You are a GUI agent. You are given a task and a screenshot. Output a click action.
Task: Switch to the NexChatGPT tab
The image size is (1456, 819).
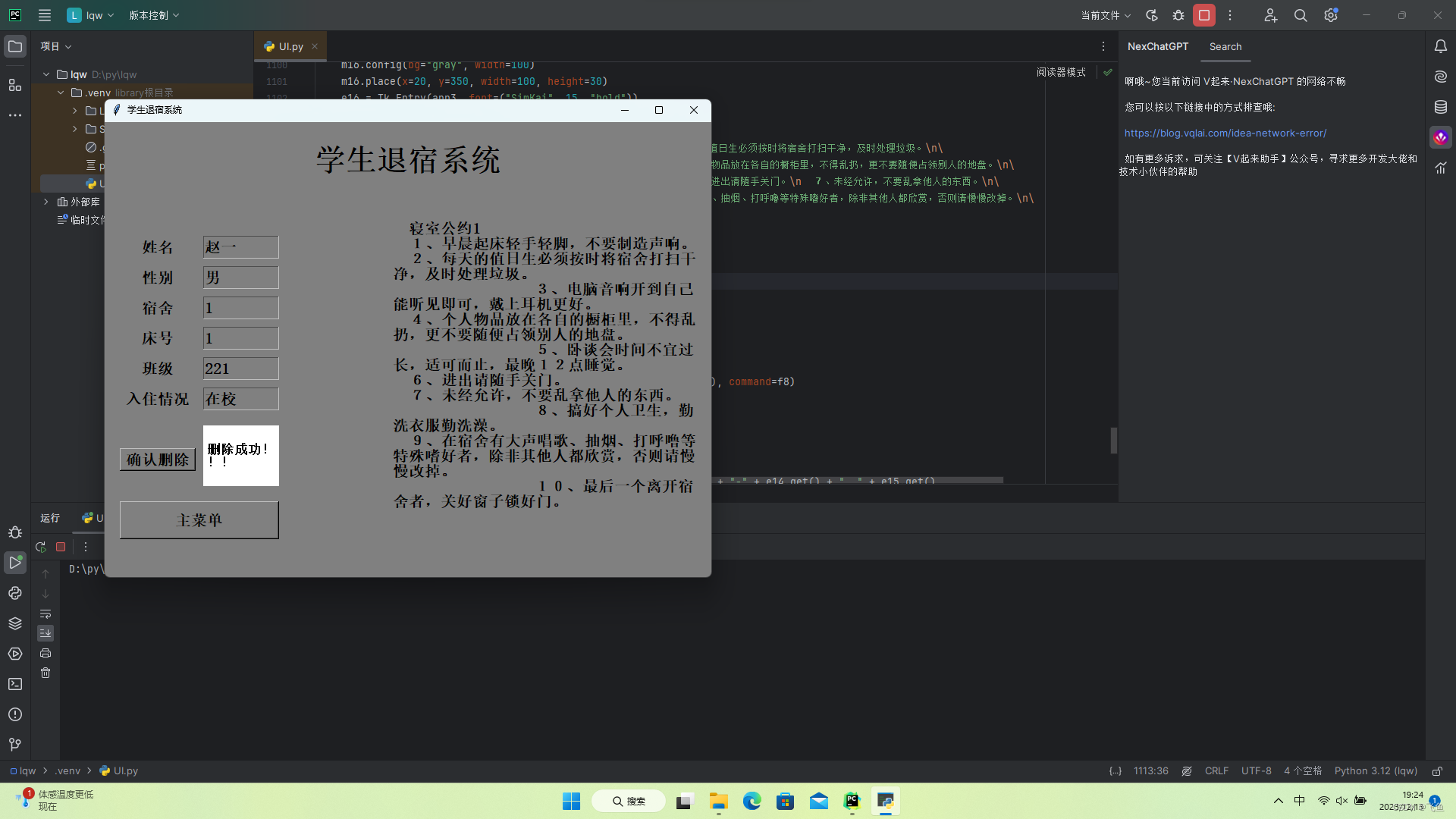point(1158,46)
